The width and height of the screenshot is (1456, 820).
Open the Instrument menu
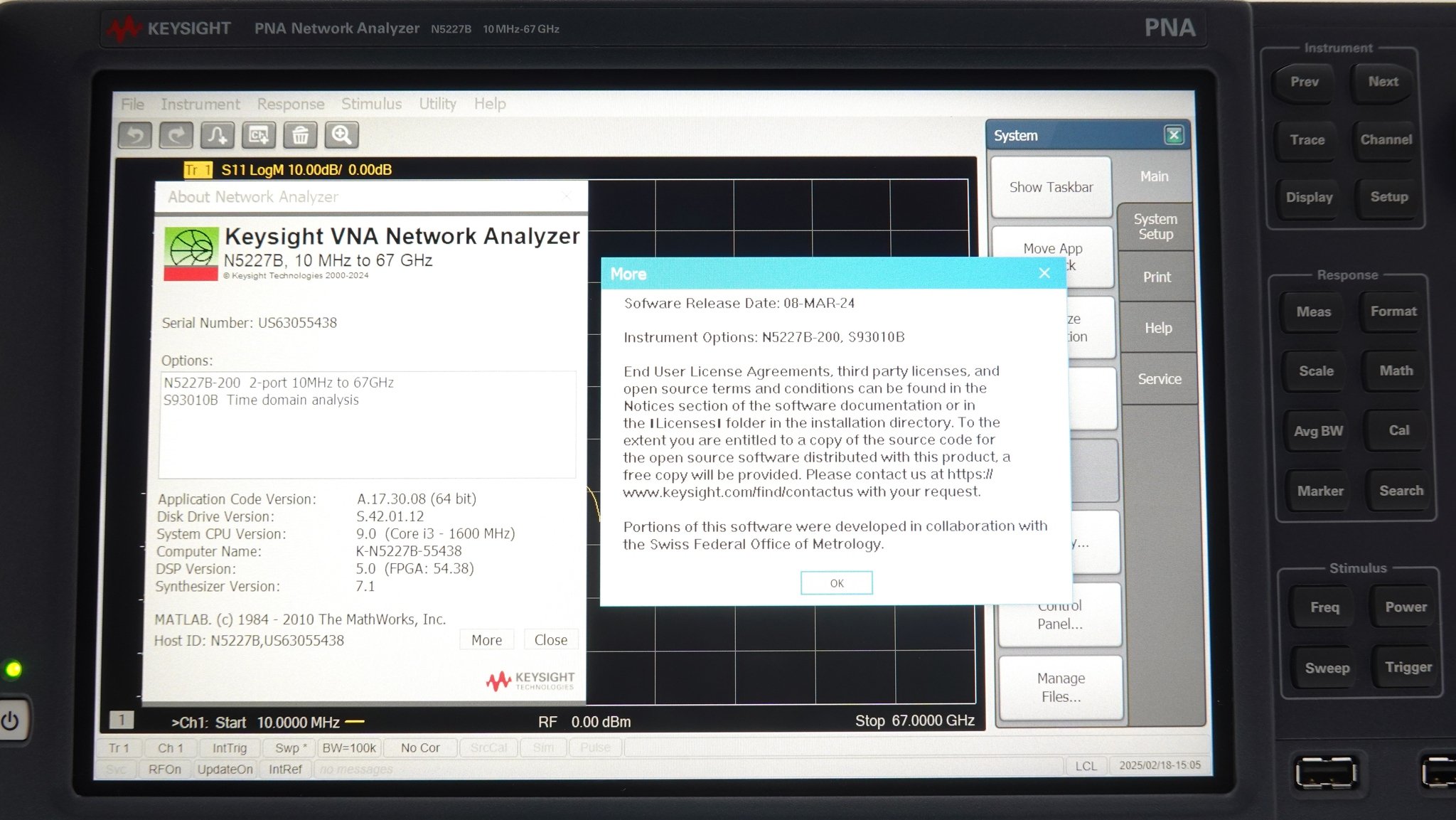pyautogui.click(x=200, y=104)
